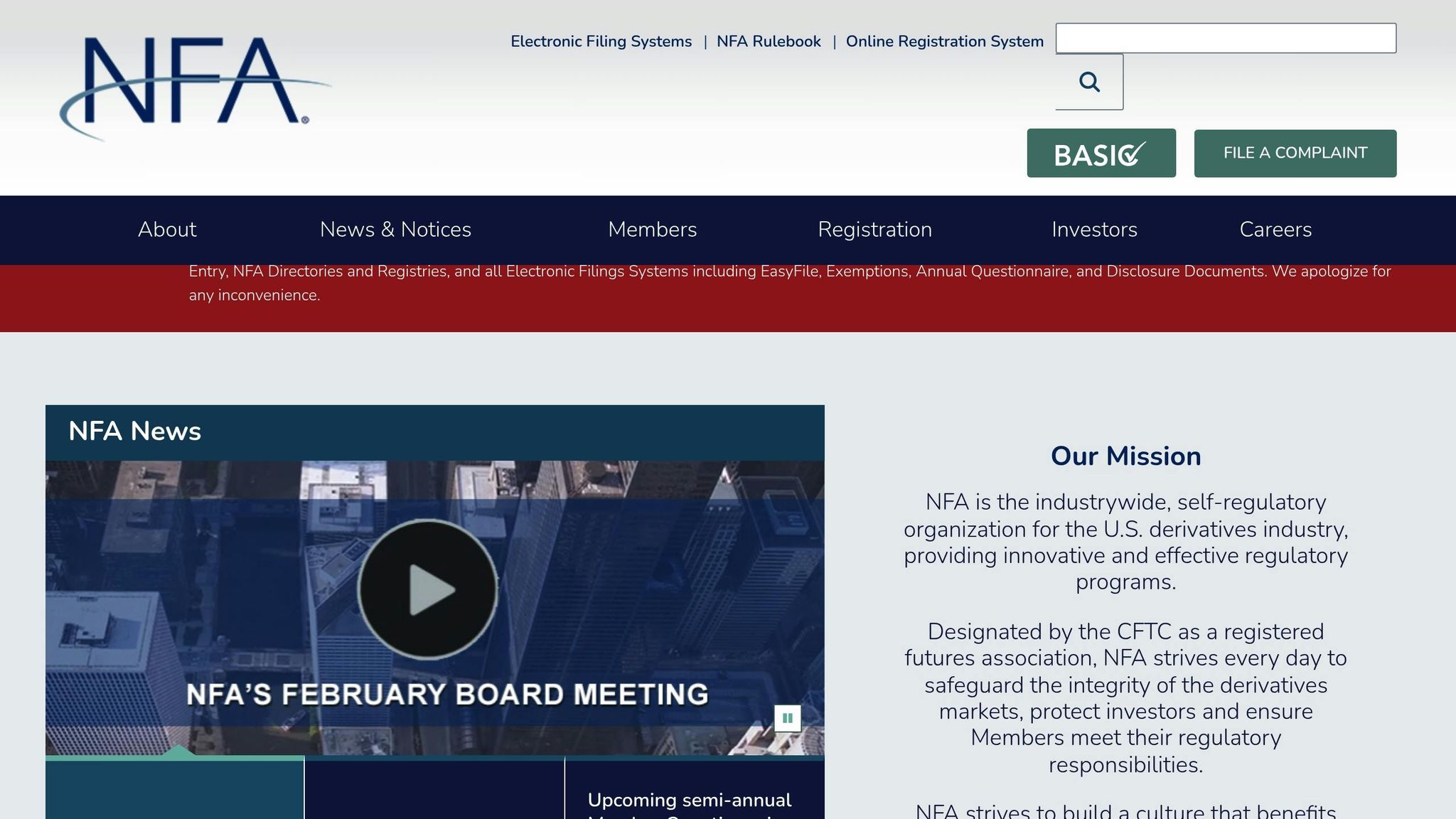Open the Investors menu

click(1094, 230)
